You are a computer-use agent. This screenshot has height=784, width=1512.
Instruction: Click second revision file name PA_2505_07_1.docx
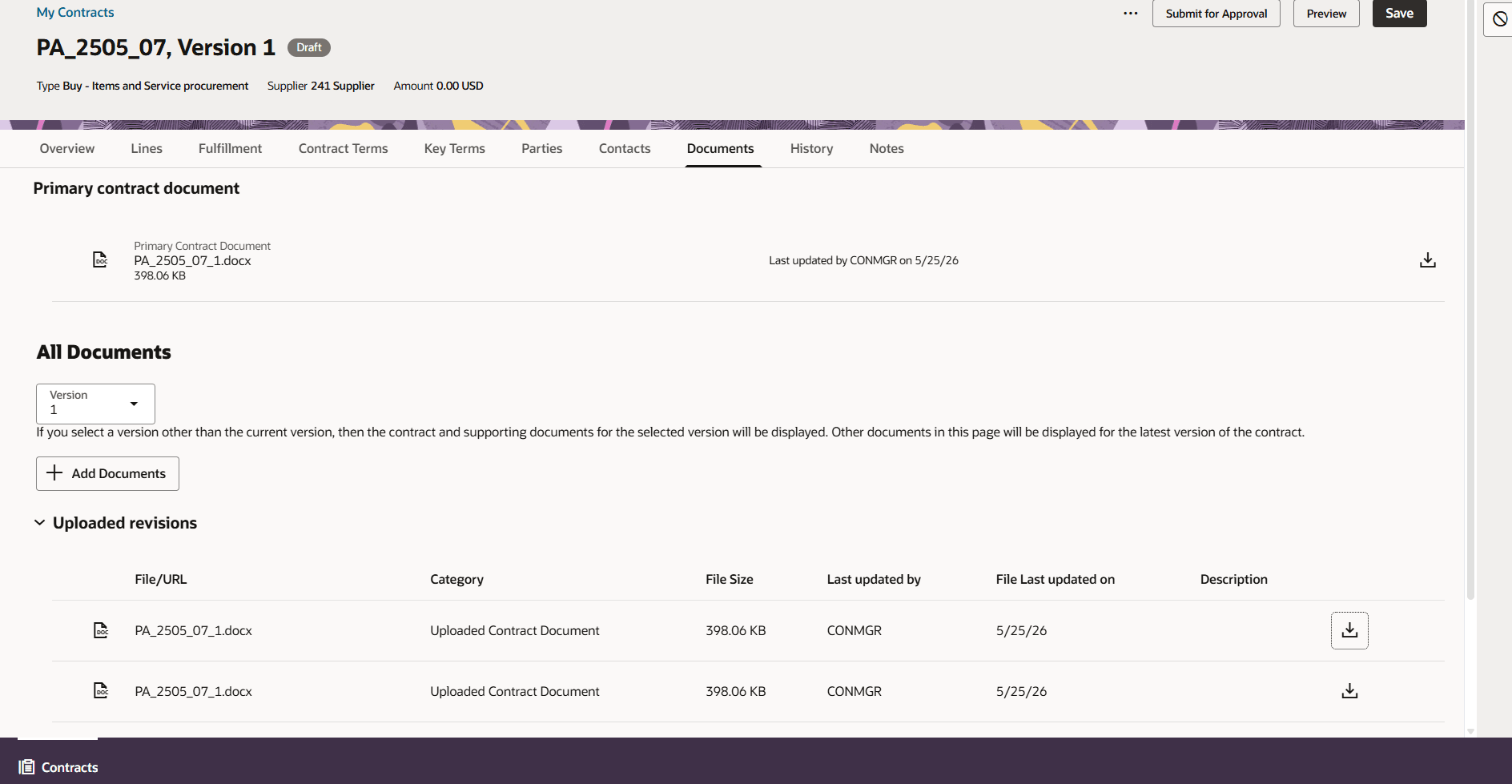(x=193, y=692)
